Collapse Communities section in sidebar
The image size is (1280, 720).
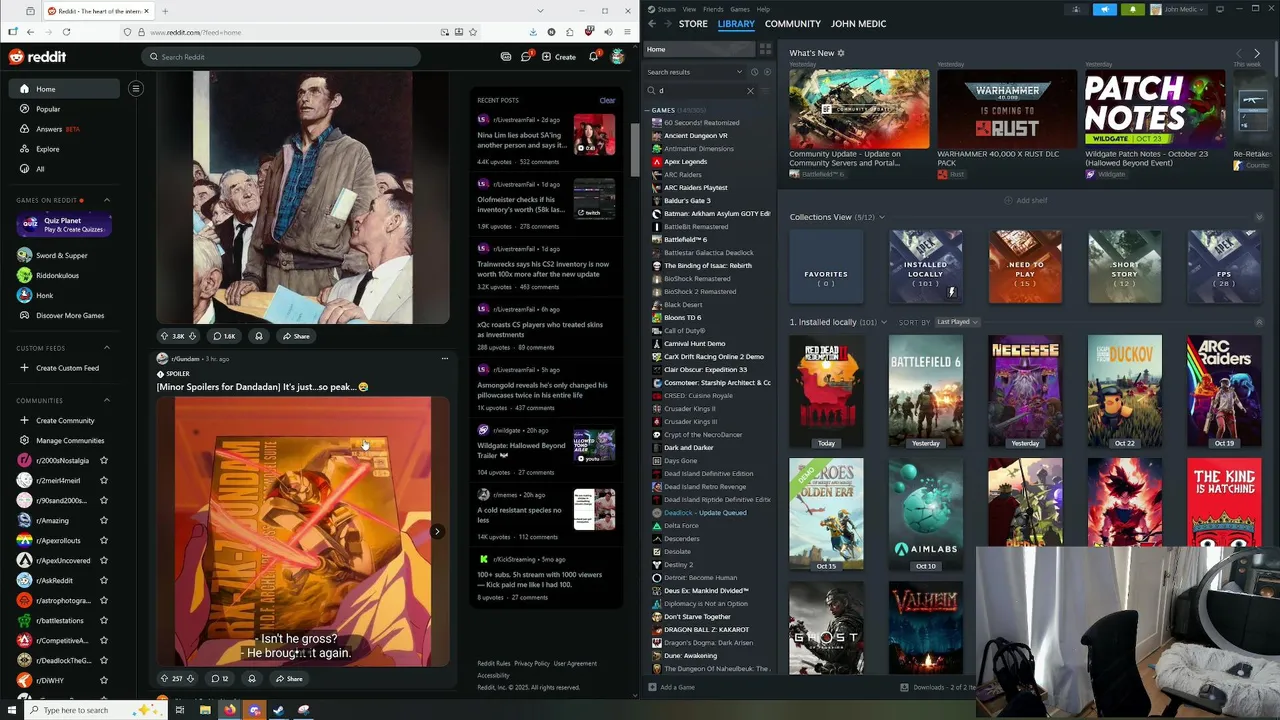[x=107, y=400]
